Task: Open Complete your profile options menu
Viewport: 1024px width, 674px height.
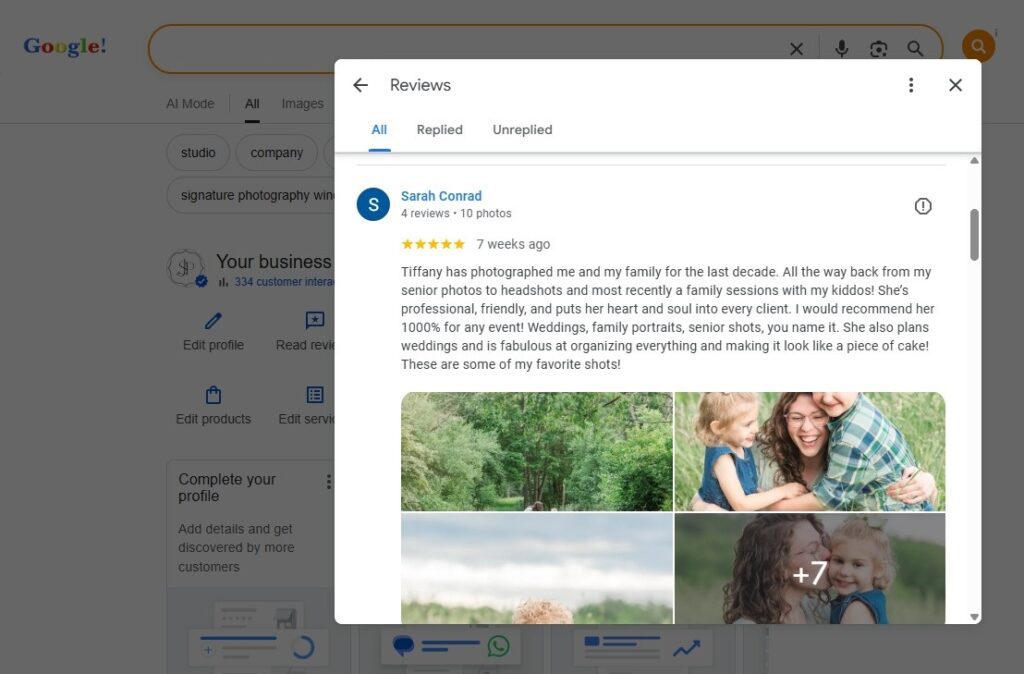Action: pos(328,482)
